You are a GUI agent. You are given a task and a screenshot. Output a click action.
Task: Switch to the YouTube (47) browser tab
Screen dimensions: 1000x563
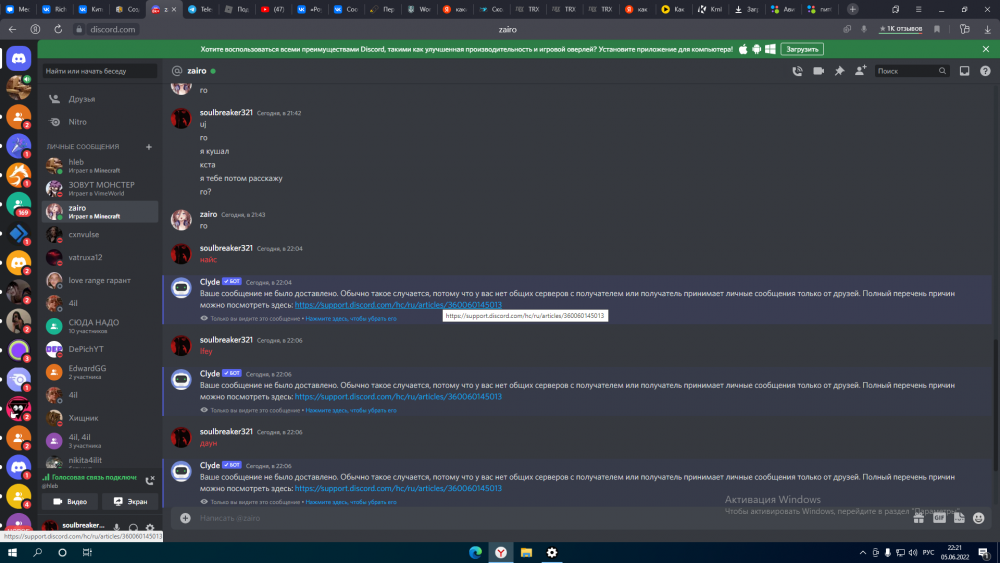point(272,10)
